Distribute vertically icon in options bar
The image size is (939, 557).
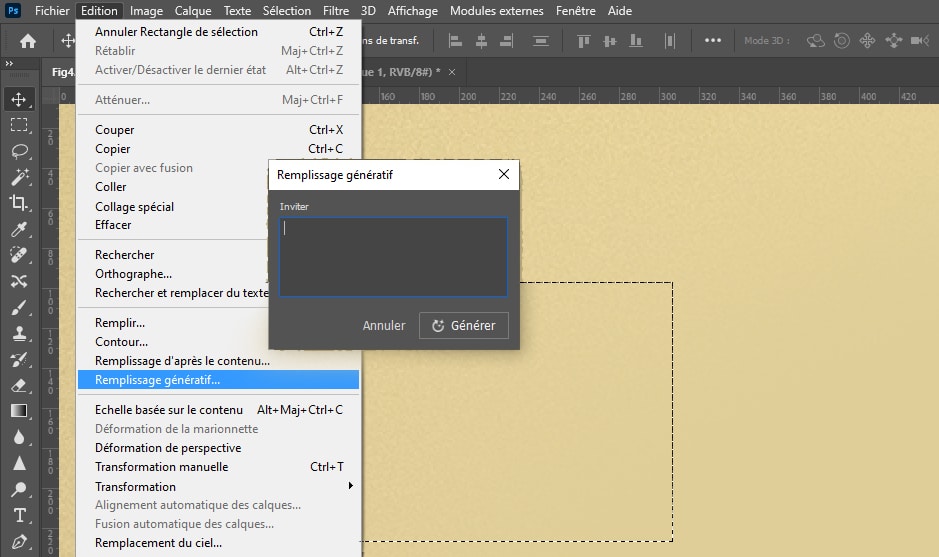[540, 41]
